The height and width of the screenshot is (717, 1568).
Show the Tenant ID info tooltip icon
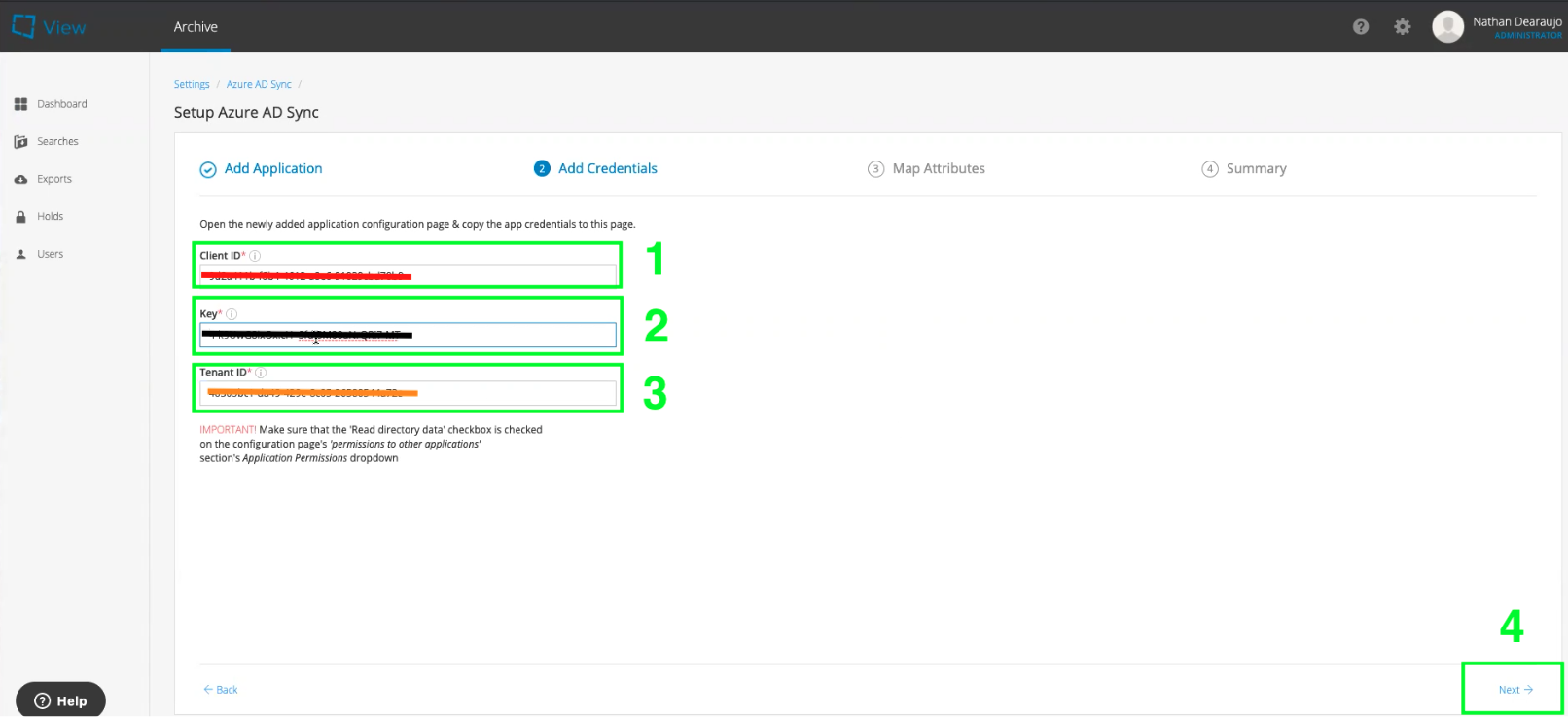point(261,373)
